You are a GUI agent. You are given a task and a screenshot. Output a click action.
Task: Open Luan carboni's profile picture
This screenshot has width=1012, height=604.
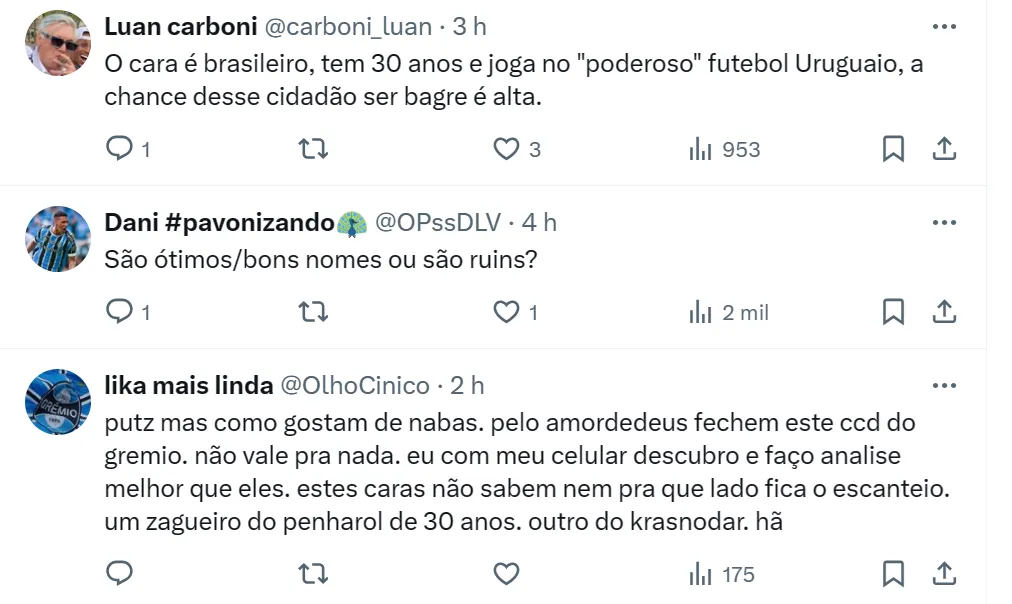[x=57, y=43]
